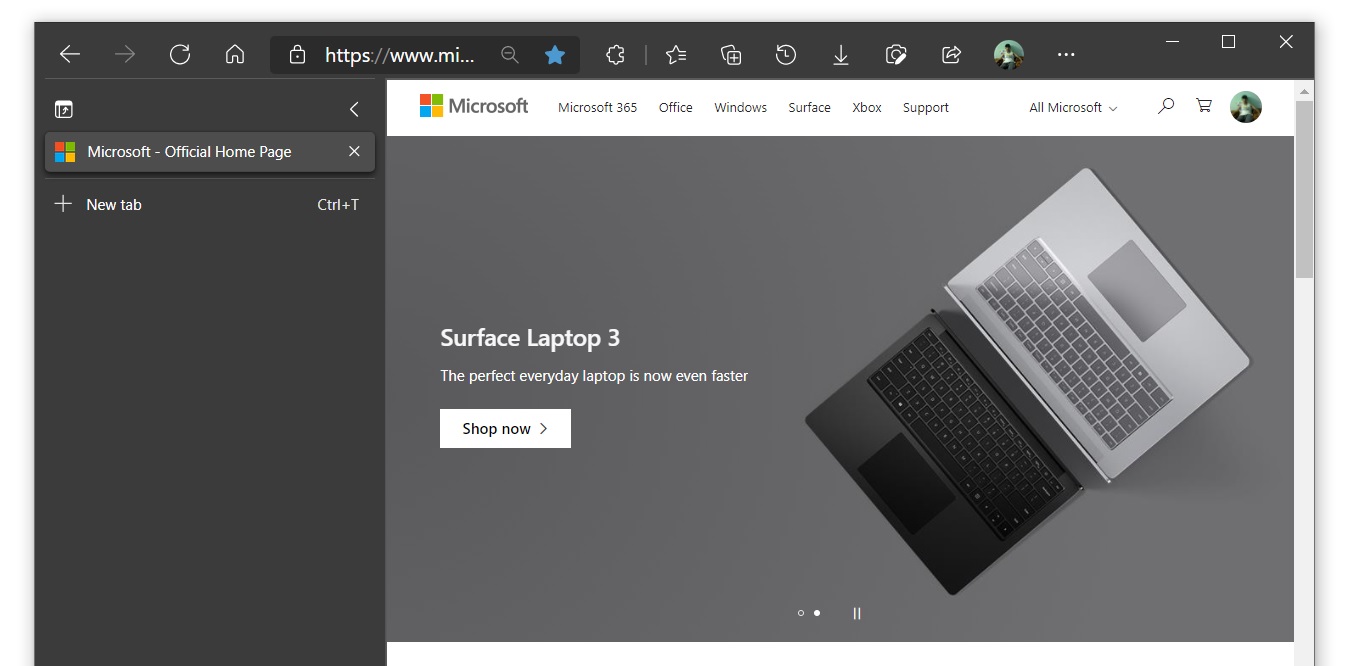The height and width of the screenshot is (666, 1356).
Task: Click the Share icon in toolbar
Action: [952, 55]
